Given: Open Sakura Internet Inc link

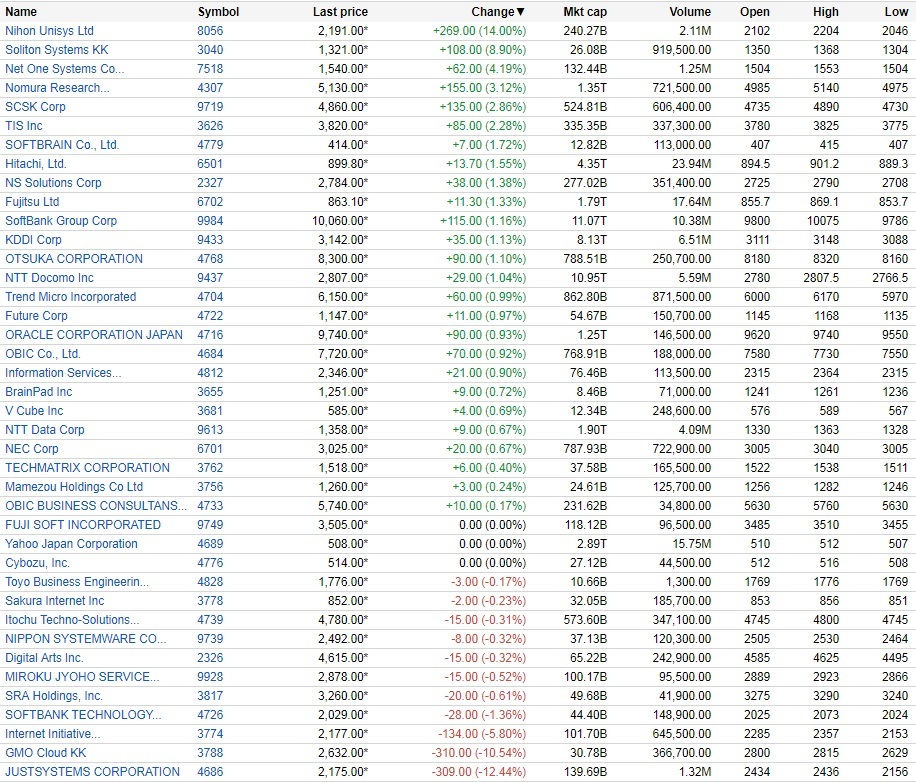Looking at the screenshot, I should [x=55, y=601].
